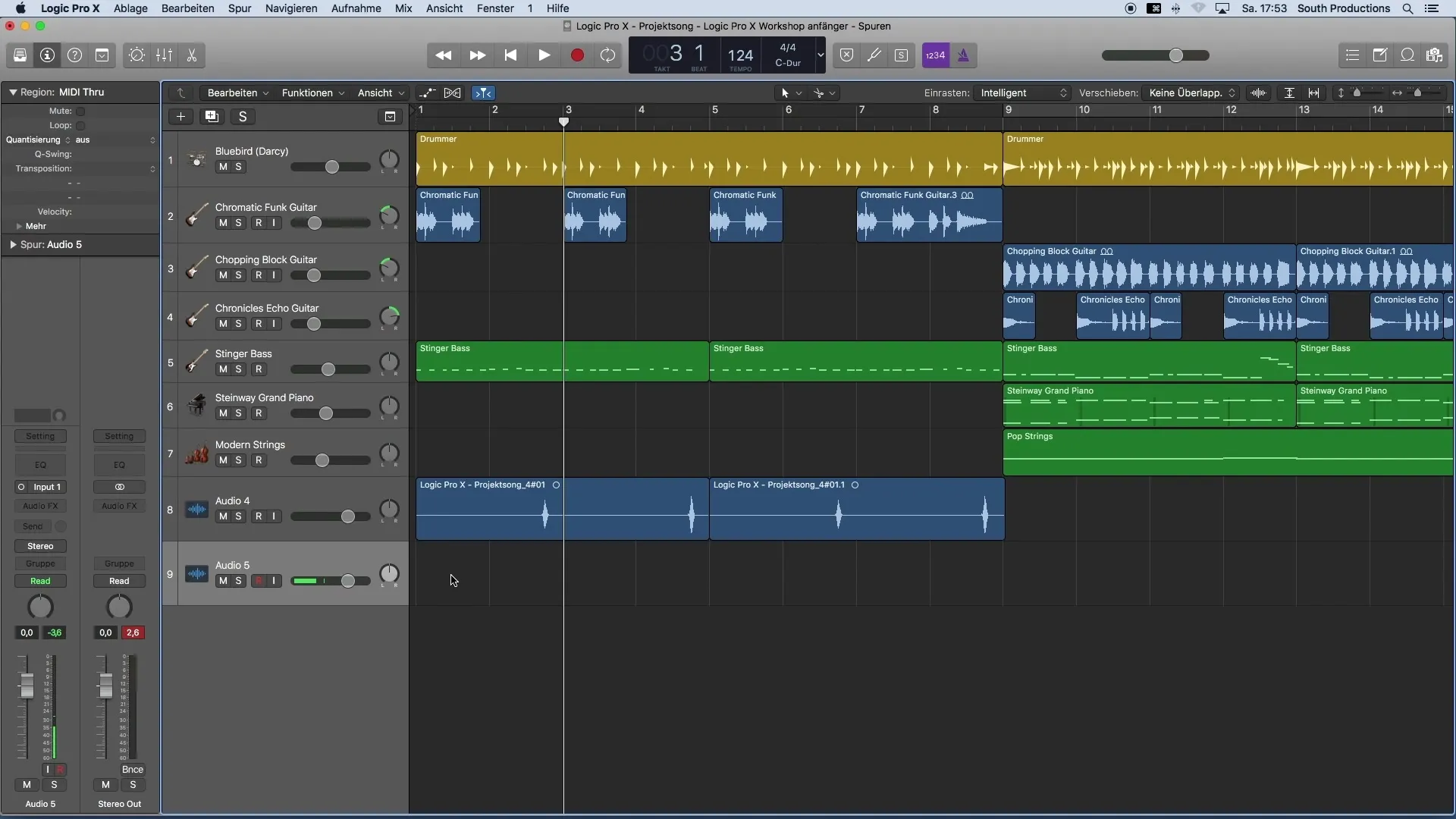
Task: Toggle Record arm on Audio 4 track
Action: coord(258,516)
